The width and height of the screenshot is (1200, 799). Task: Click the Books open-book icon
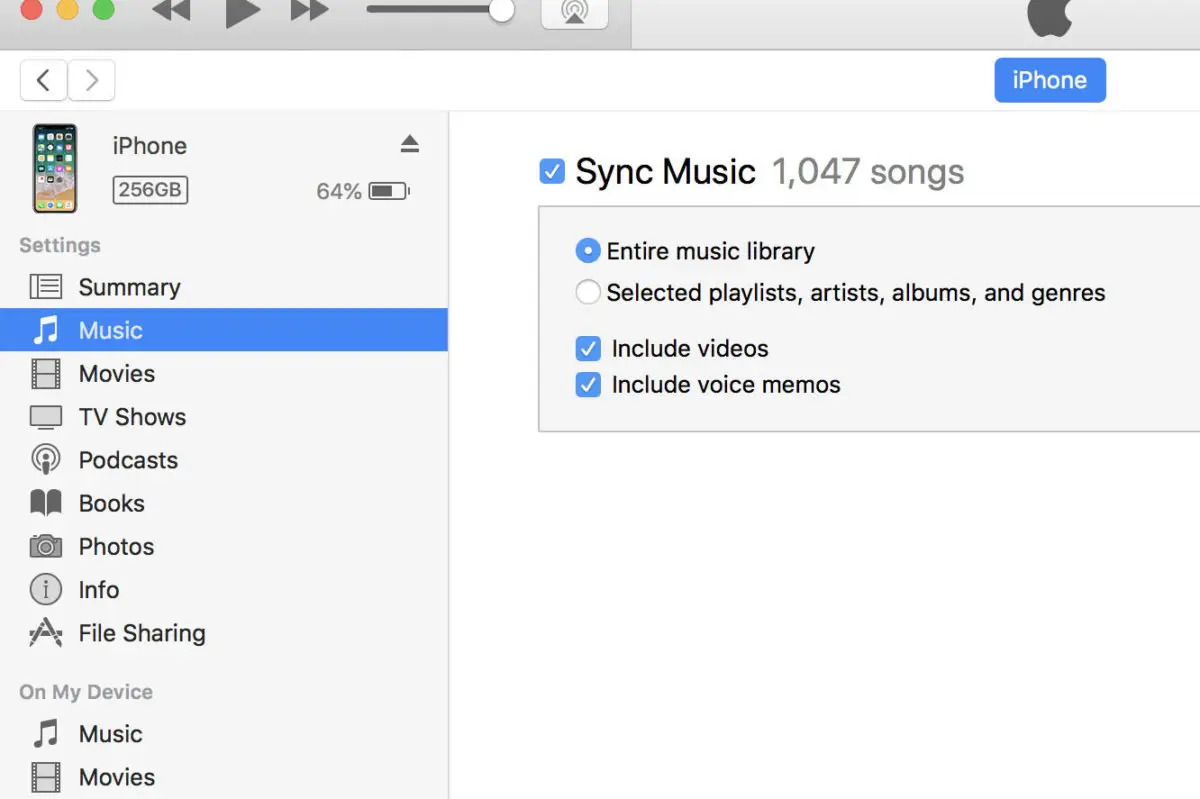click(x=45, y=503)
